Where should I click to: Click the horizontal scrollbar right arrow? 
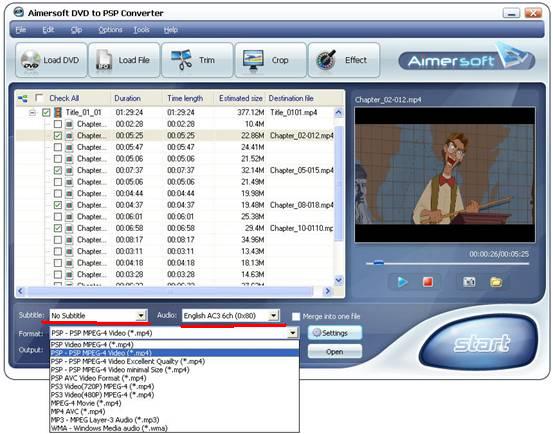[x=328, y=291]
